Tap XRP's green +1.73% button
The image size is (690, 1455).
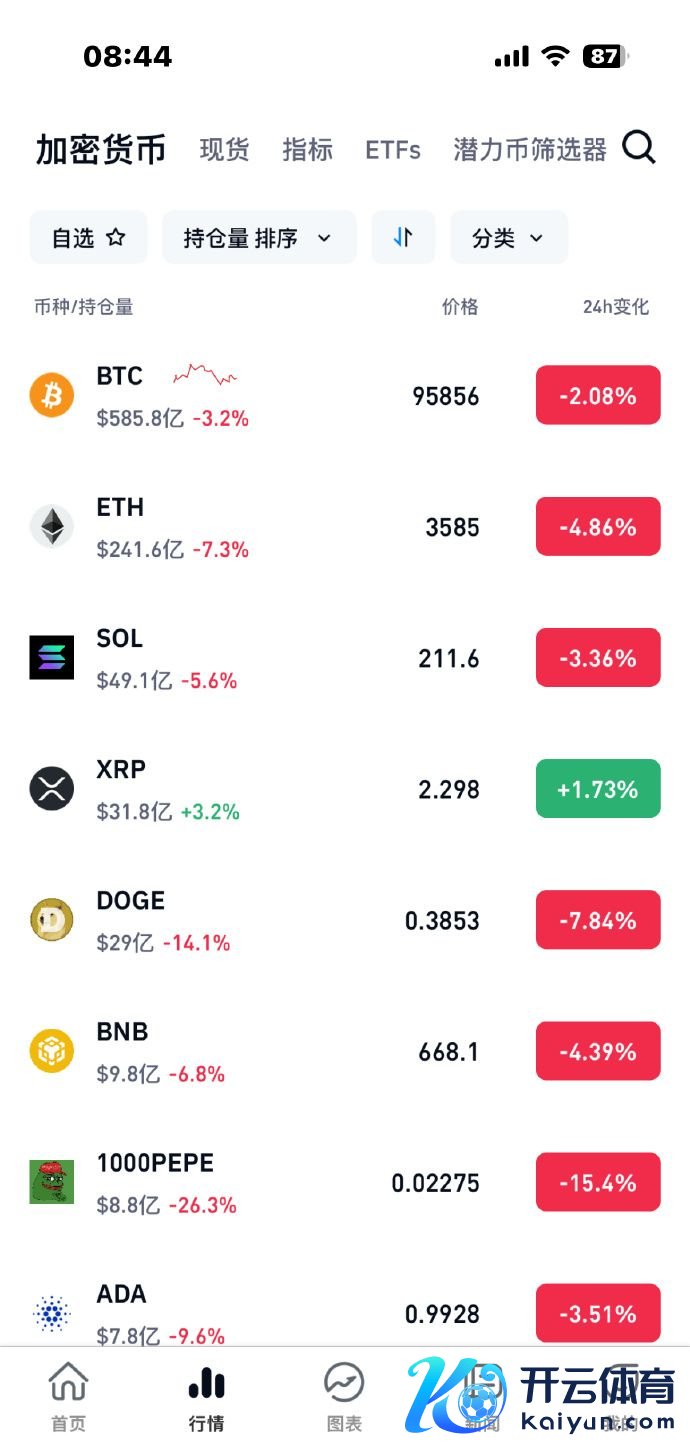click(x=598, y=789)
